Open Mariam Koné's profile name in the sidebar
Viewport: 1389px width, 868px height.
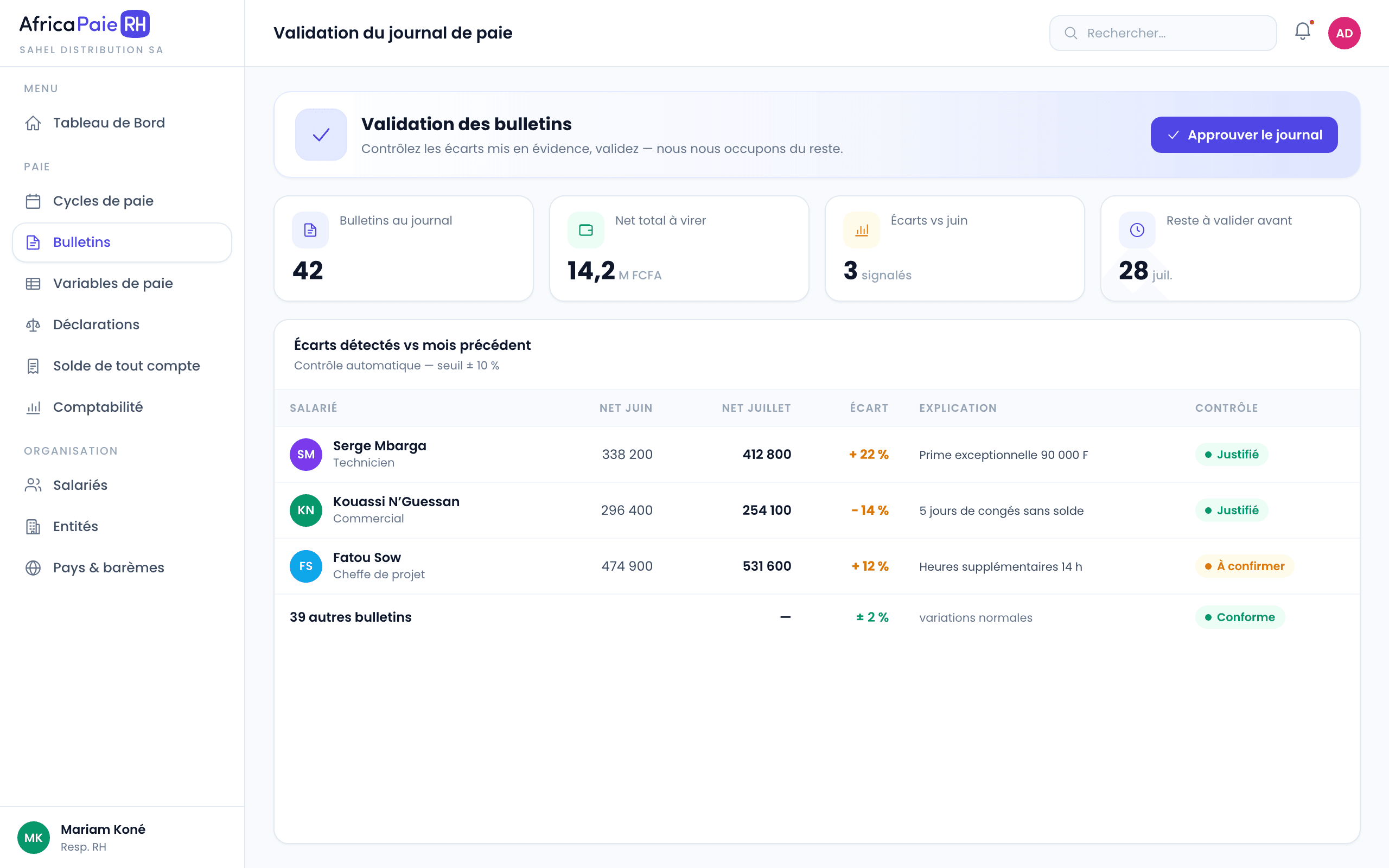click(x=103, y=829)
